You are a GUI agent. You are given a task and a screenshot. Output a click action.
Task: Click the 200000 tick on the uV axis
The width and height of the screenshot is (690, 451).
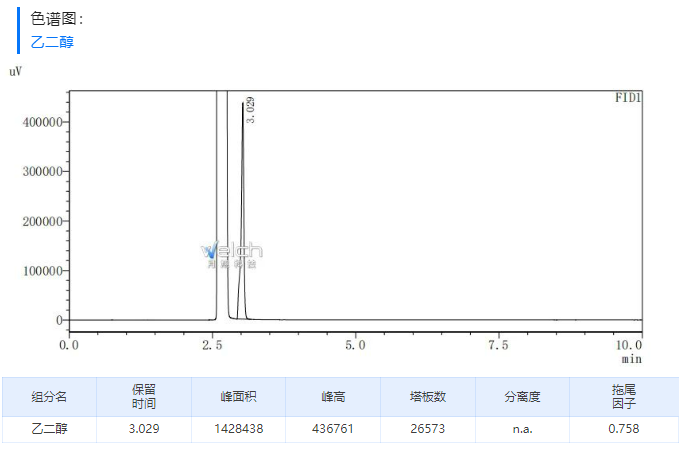tap(42, 221)
